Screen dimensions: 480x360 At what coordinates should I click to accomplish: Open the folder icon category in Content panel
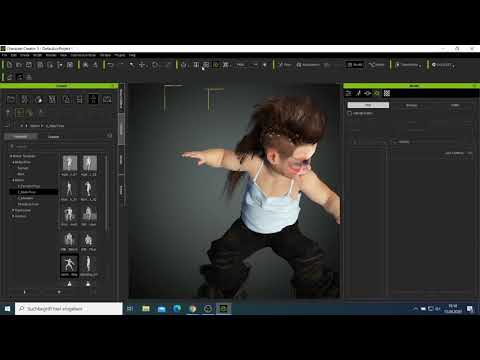tap(11, 99)
